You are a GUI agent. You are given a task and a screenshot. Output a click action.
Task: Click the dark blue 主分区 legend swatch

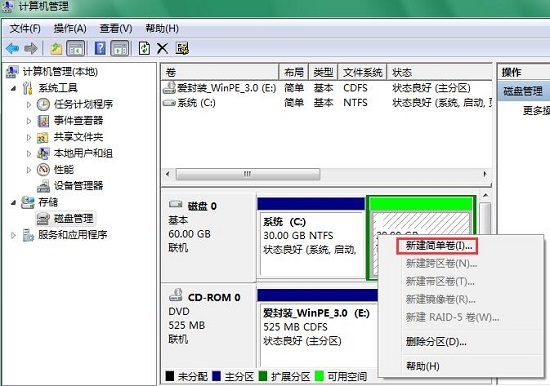tap(217, 376)
